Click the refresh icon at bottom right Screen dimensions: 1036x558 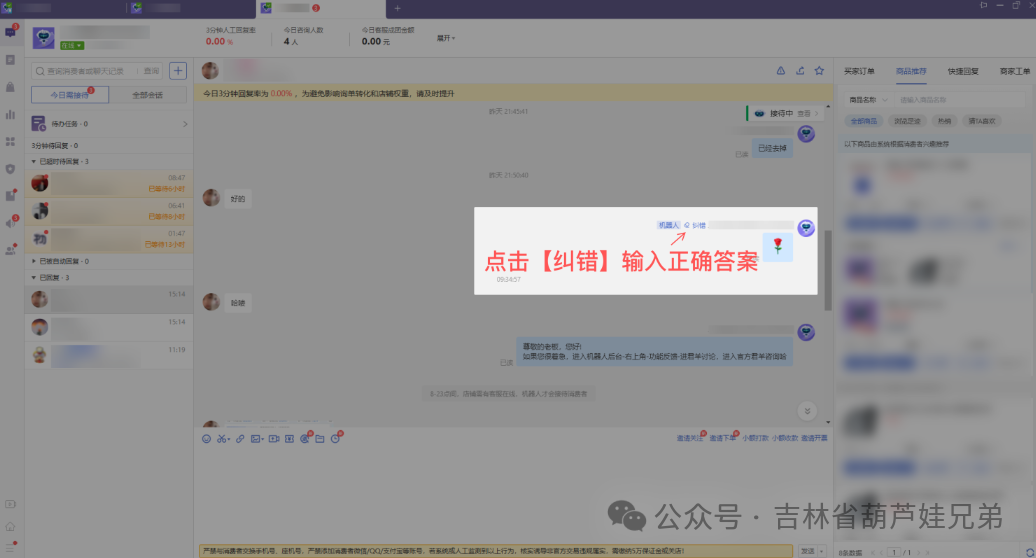1029,552
